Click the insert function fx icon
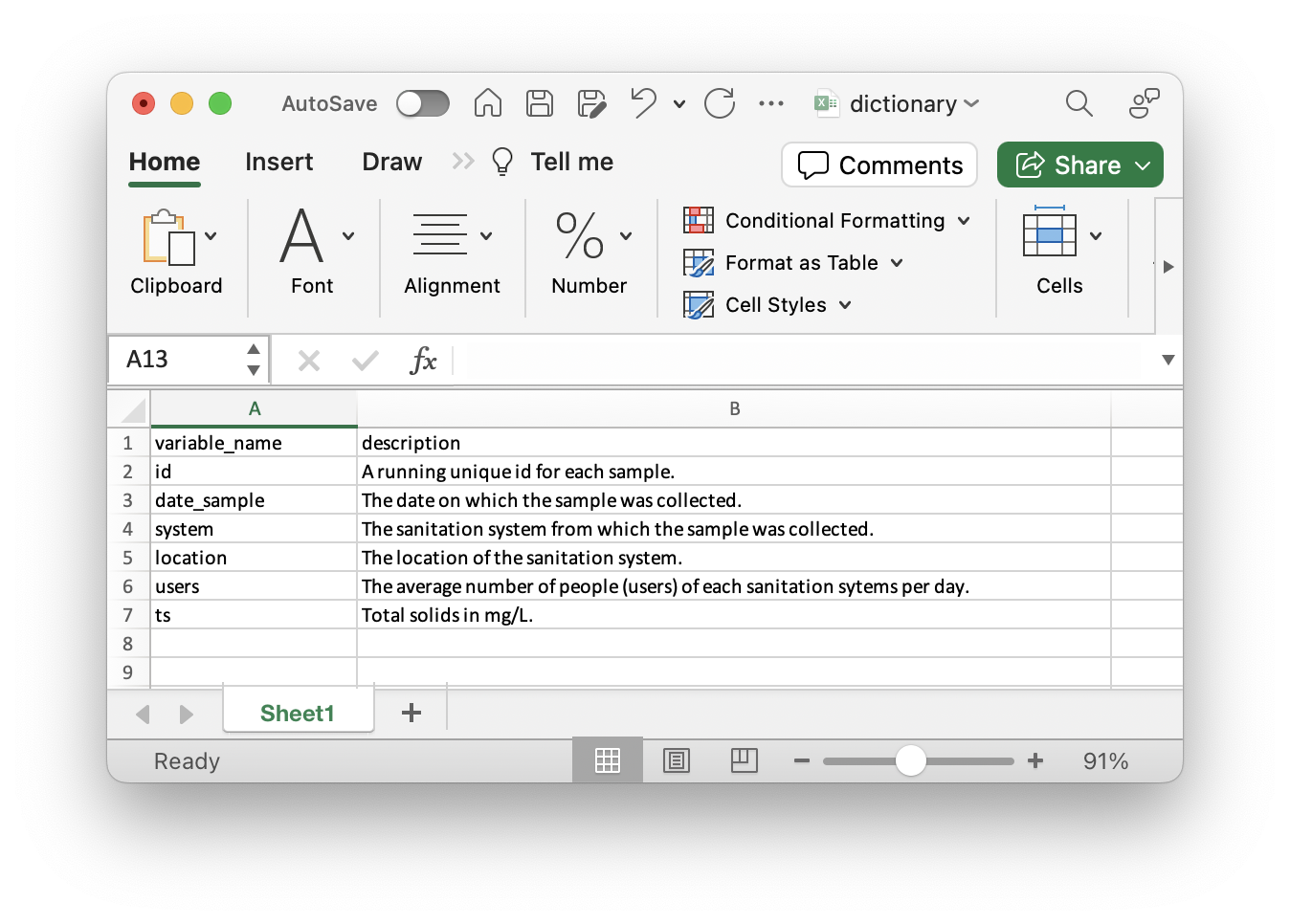Screen dimensions: 1290x924 [x=422, y=361]
